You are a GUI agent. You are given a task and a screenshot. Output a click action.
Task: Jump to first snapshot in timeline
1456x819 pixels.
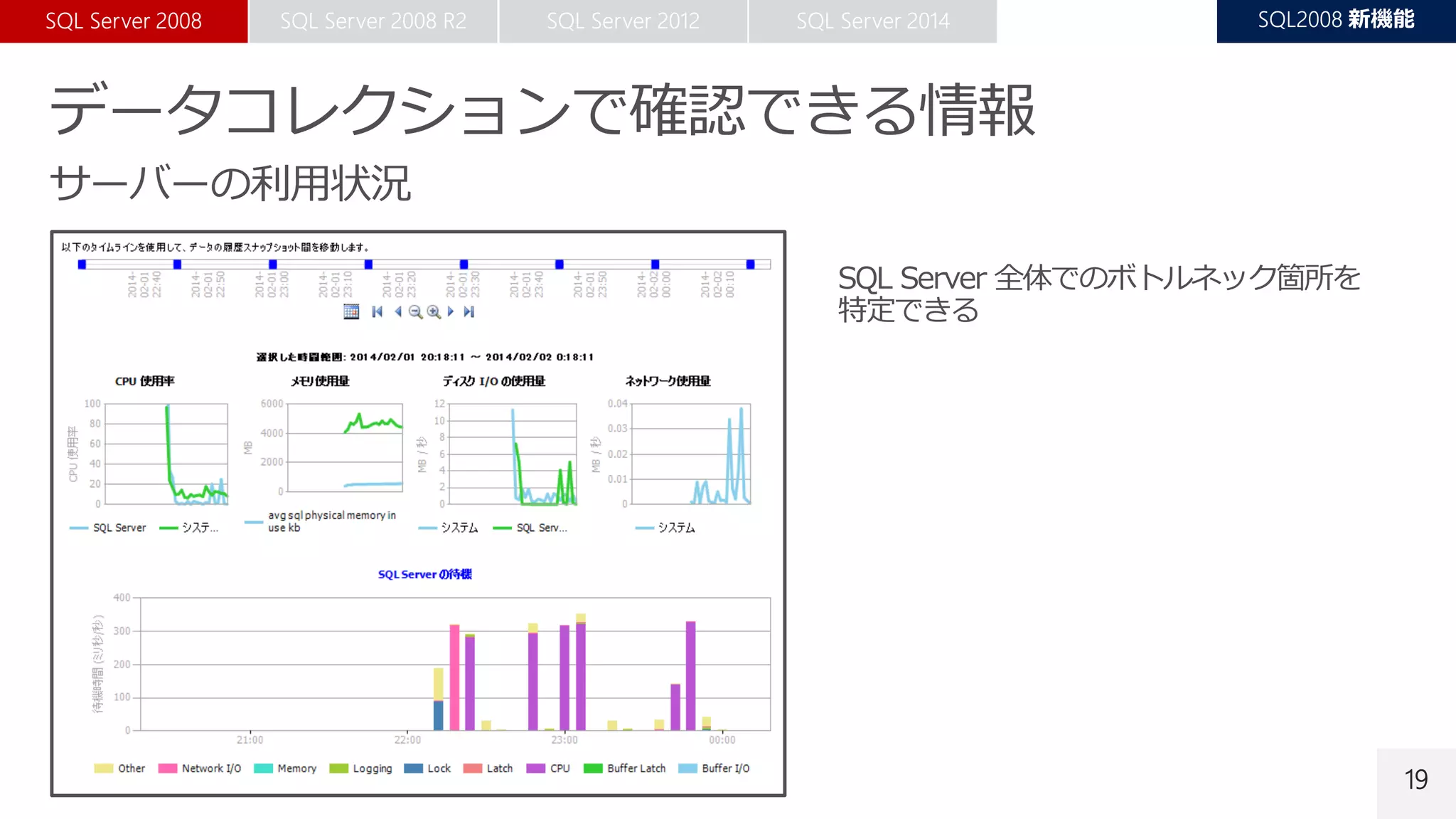click(377, 311)
